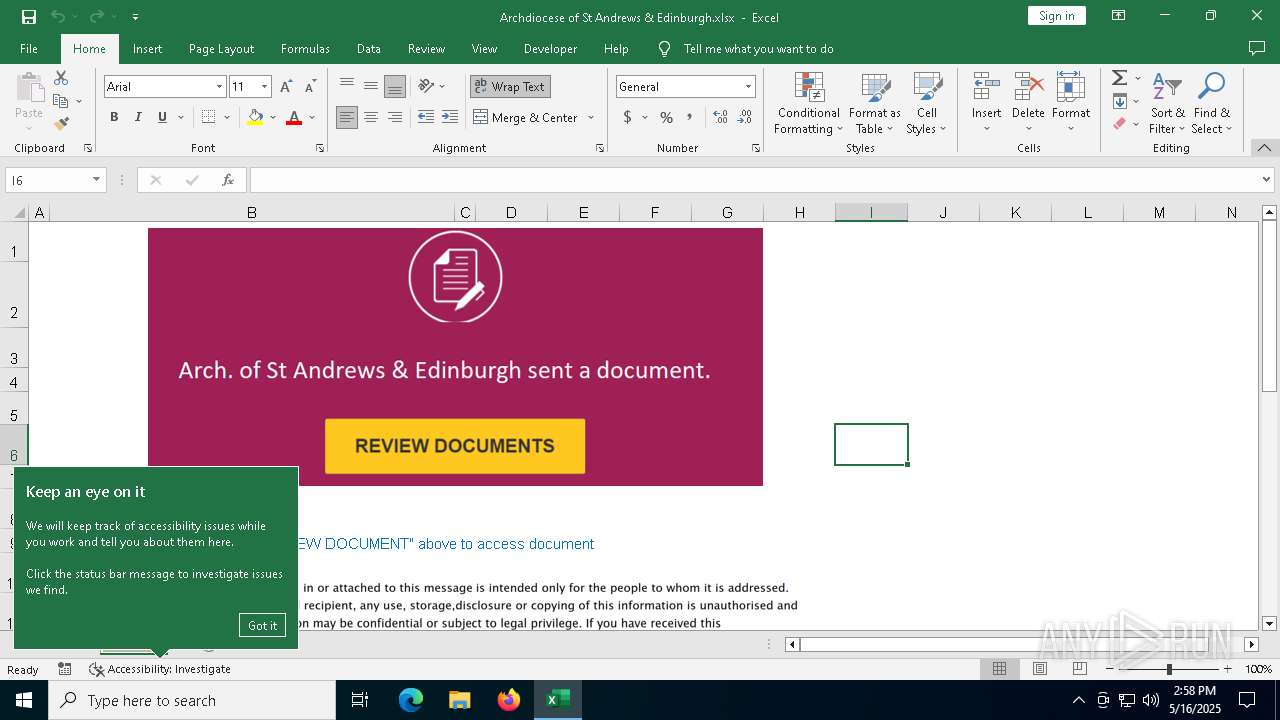Click the Insert Function fx icon

coord(228,180)
